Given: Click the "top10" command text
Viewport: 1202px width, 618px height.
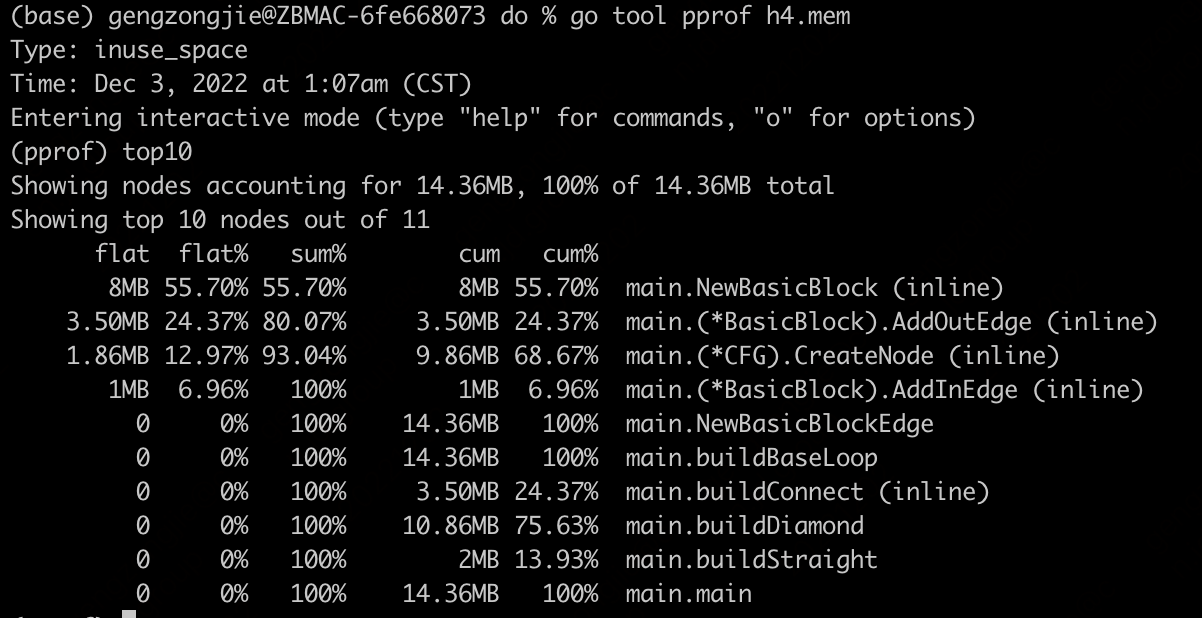Looking at the screenshot, I should [157, 152].
